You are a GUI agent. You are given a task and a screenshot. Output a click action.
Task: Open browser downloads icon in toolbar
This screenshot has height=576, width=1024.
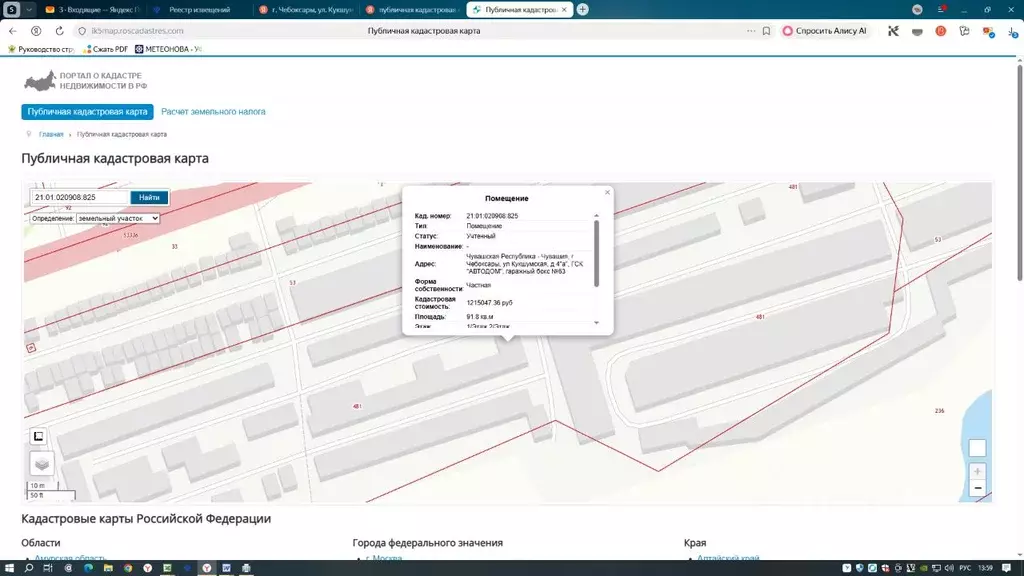[1012, 31]
